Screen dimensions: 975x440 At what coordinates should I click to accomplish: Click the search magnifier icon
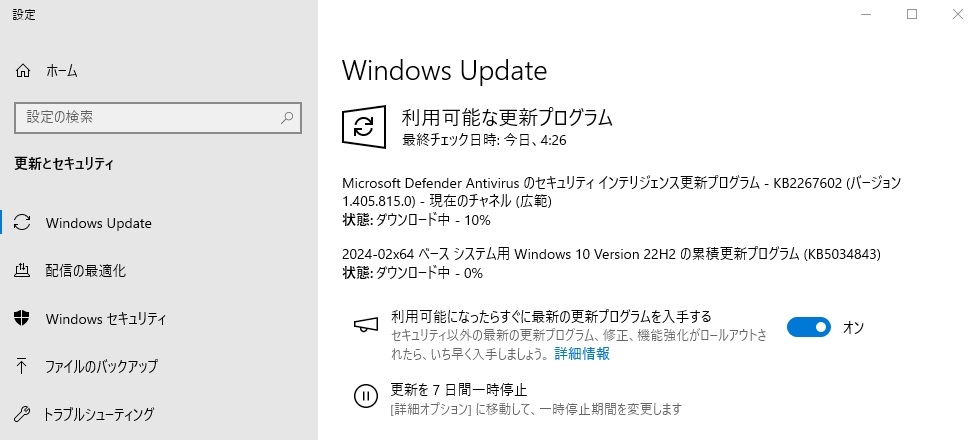click(x=288, y=118)
